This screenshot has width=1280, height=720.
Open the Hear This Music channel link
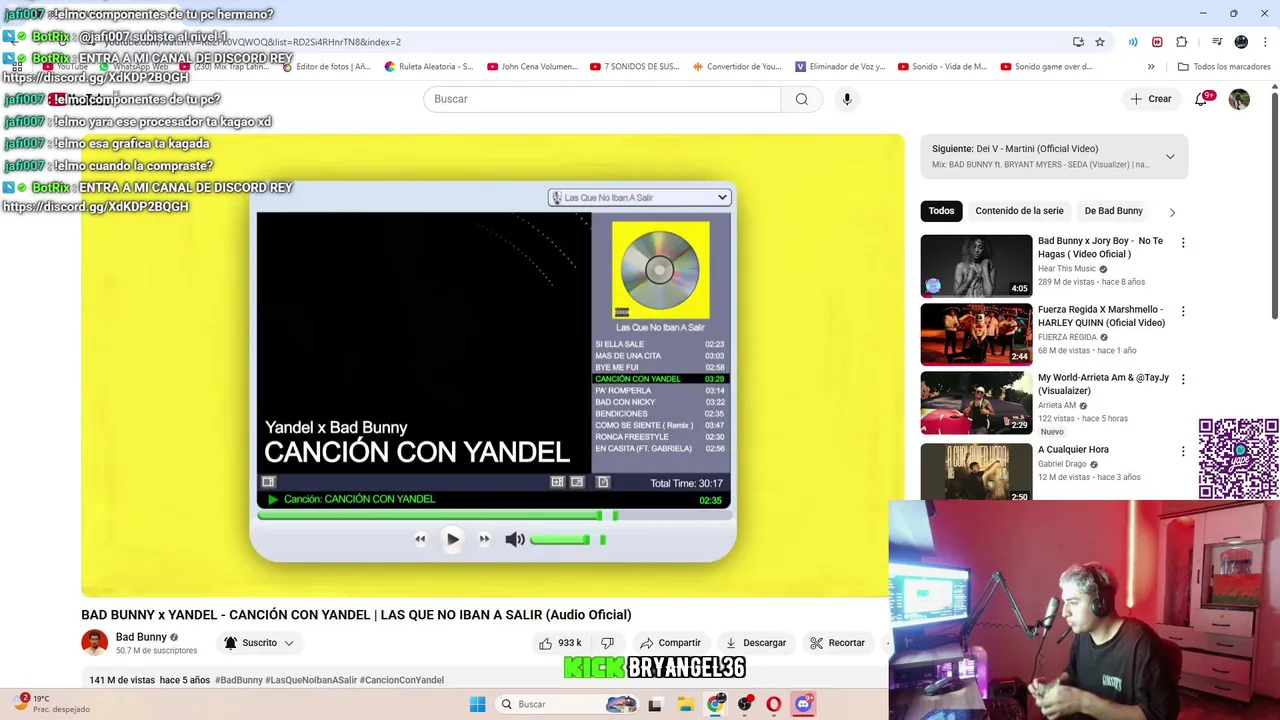[1067, 269]
